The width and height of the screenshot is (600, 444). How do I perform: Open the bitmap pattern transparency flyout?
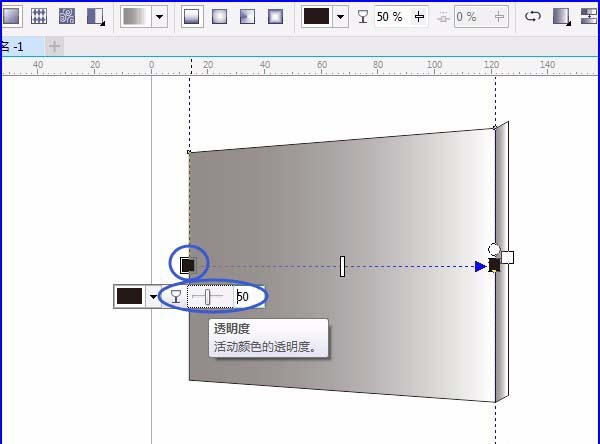pyautogui.click(x=96, y=17)
